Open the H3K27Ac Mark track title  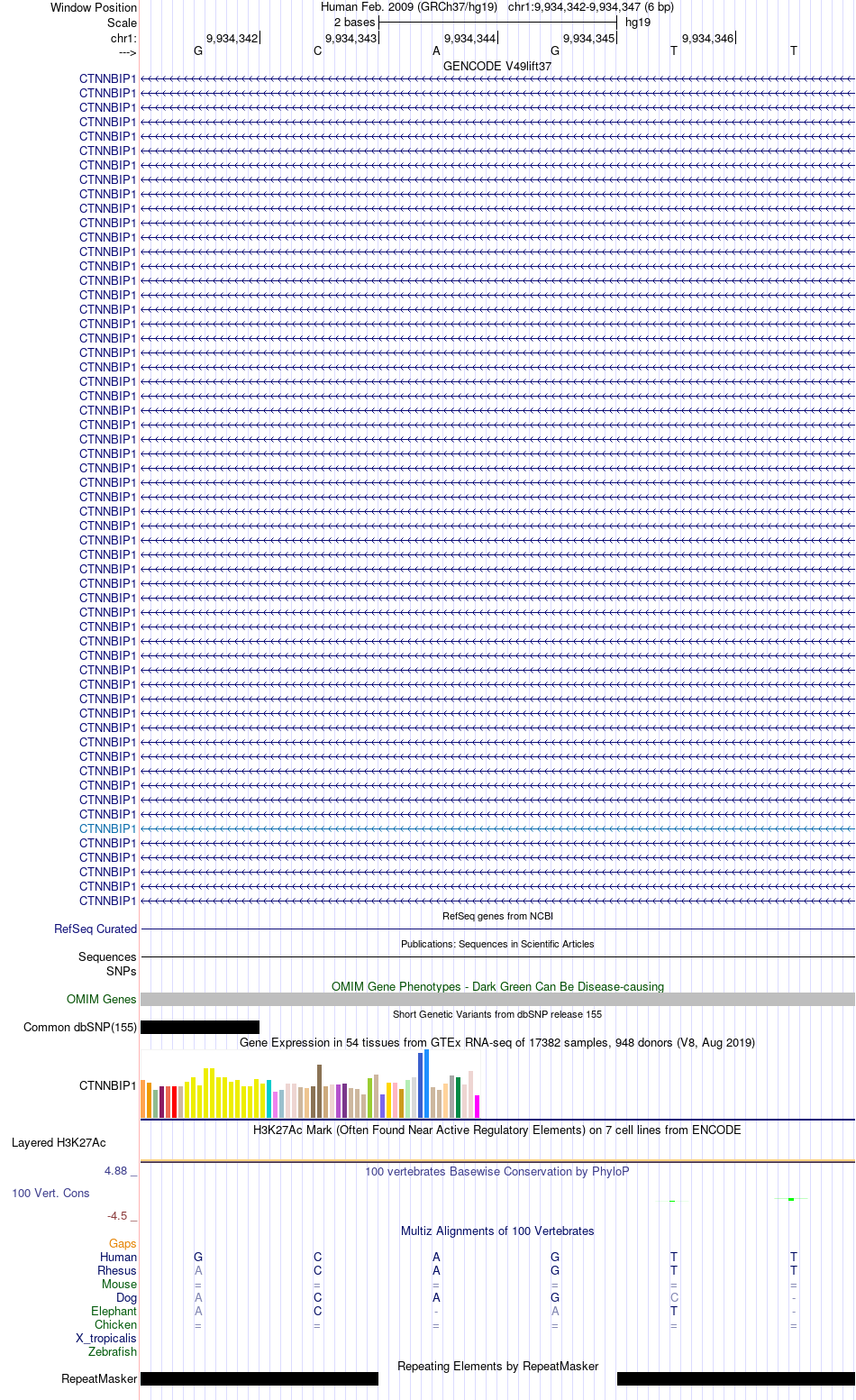tap(497, 1130)
